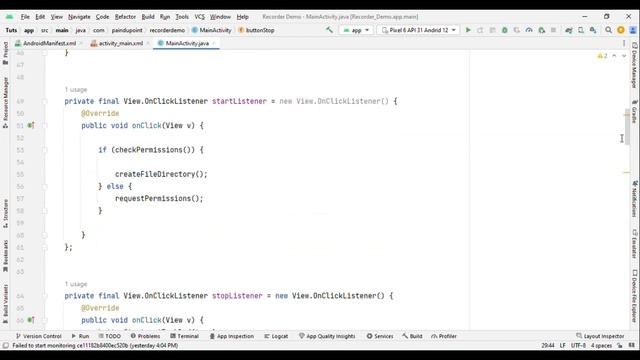The width and height of the screenshot is (640, 360).
Task: Open the VCS menu
Action: pos(199,17)
